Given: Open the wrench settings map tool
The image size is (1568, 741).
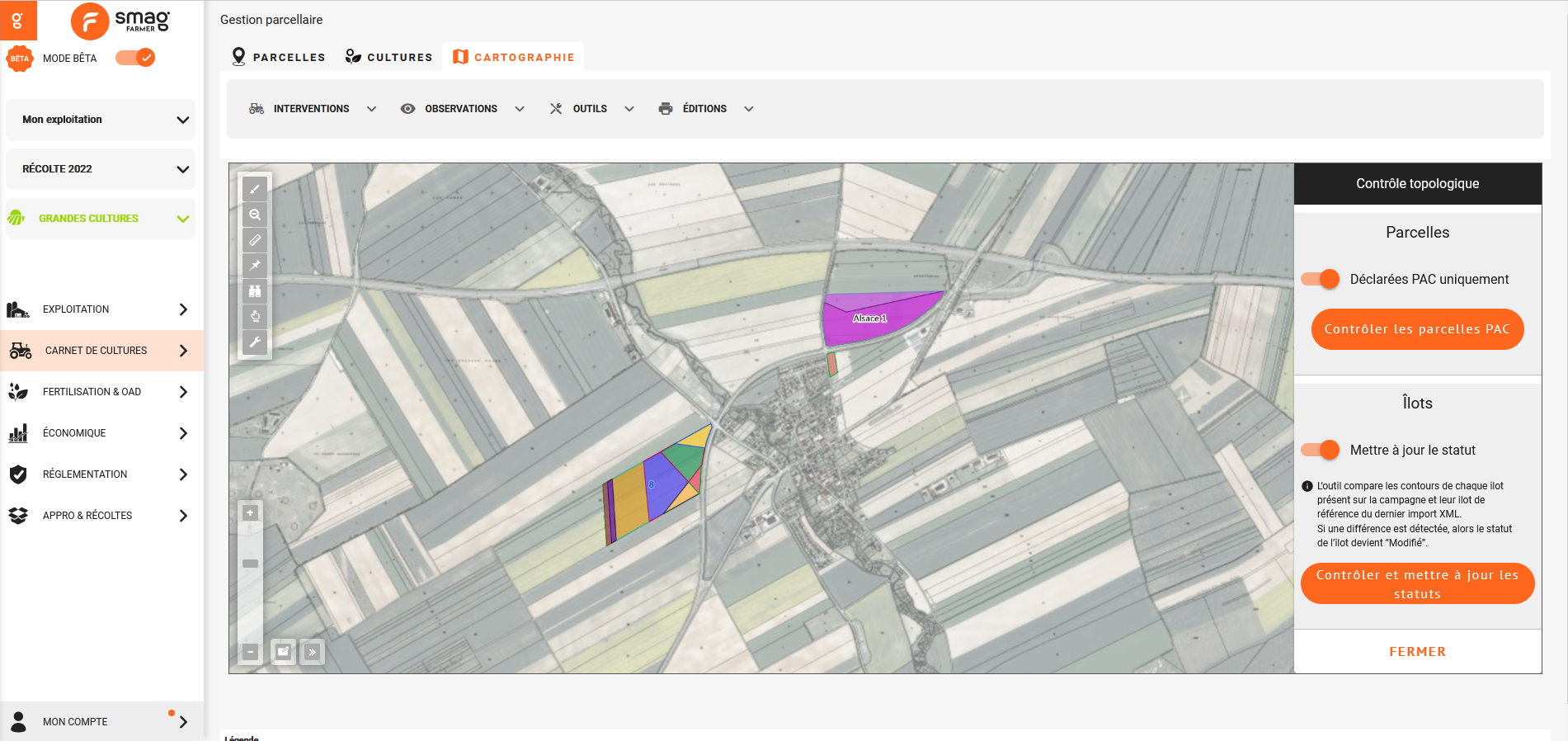Looking at the screenshot, I should pos(255,342).
